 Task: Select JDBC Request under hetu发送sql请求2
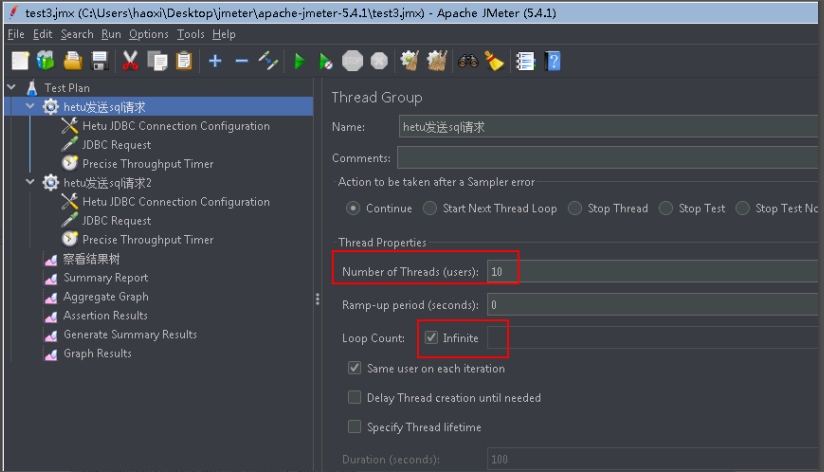coord(116,221)
